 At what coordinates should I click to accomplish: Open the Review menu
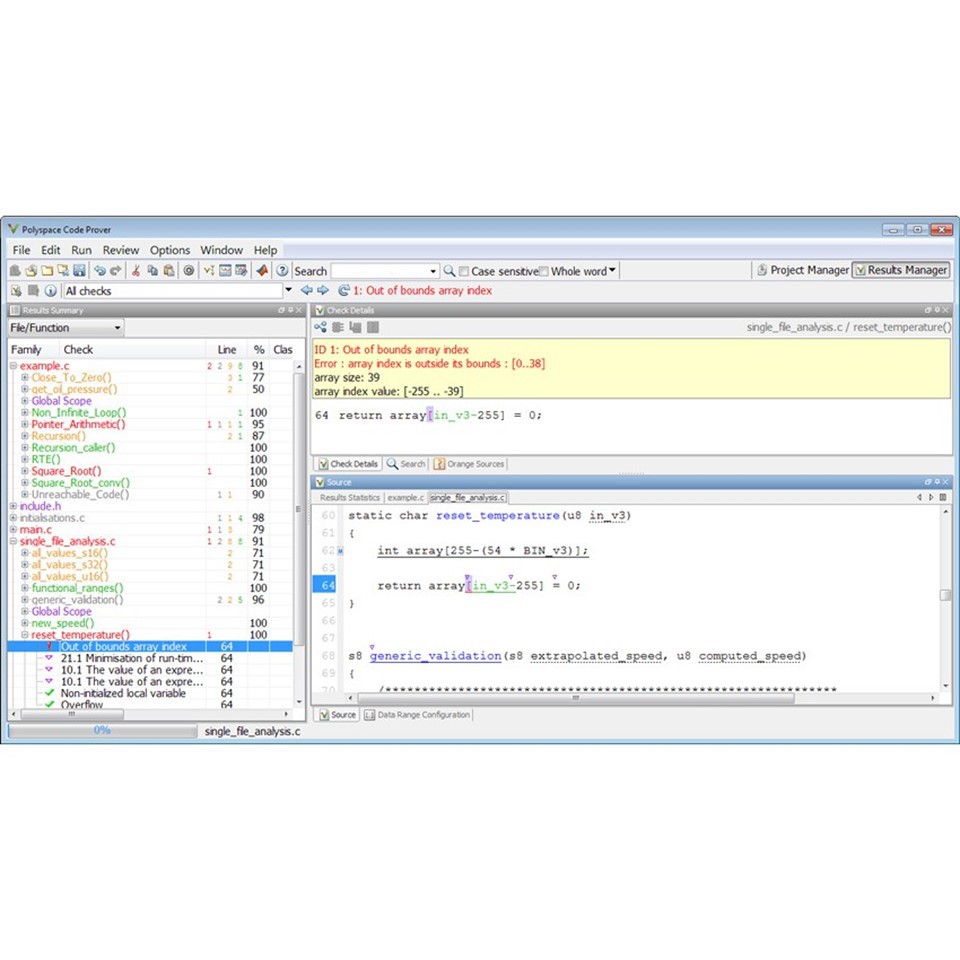tap(121, 250)
